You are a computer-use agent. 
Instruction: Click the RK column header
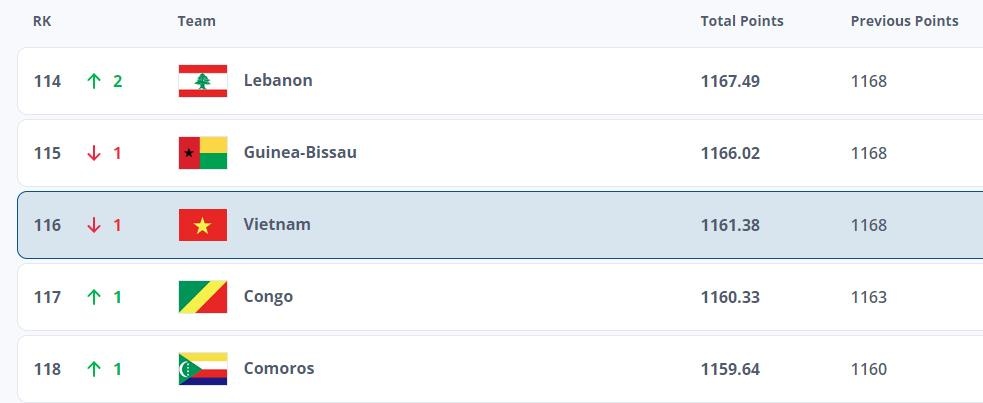(42, 21)
